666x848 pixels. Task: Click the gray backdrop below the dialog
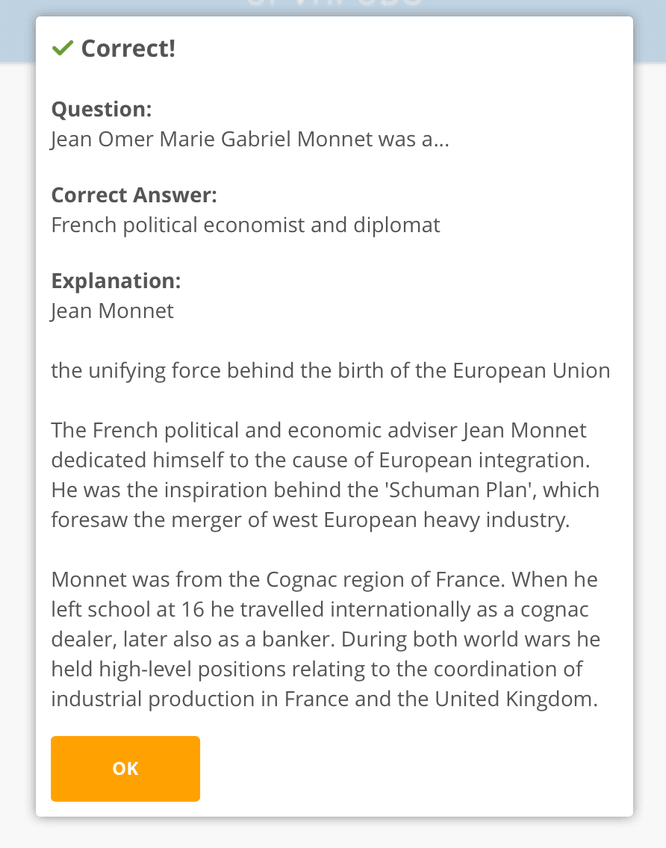(x=333, y=833)
